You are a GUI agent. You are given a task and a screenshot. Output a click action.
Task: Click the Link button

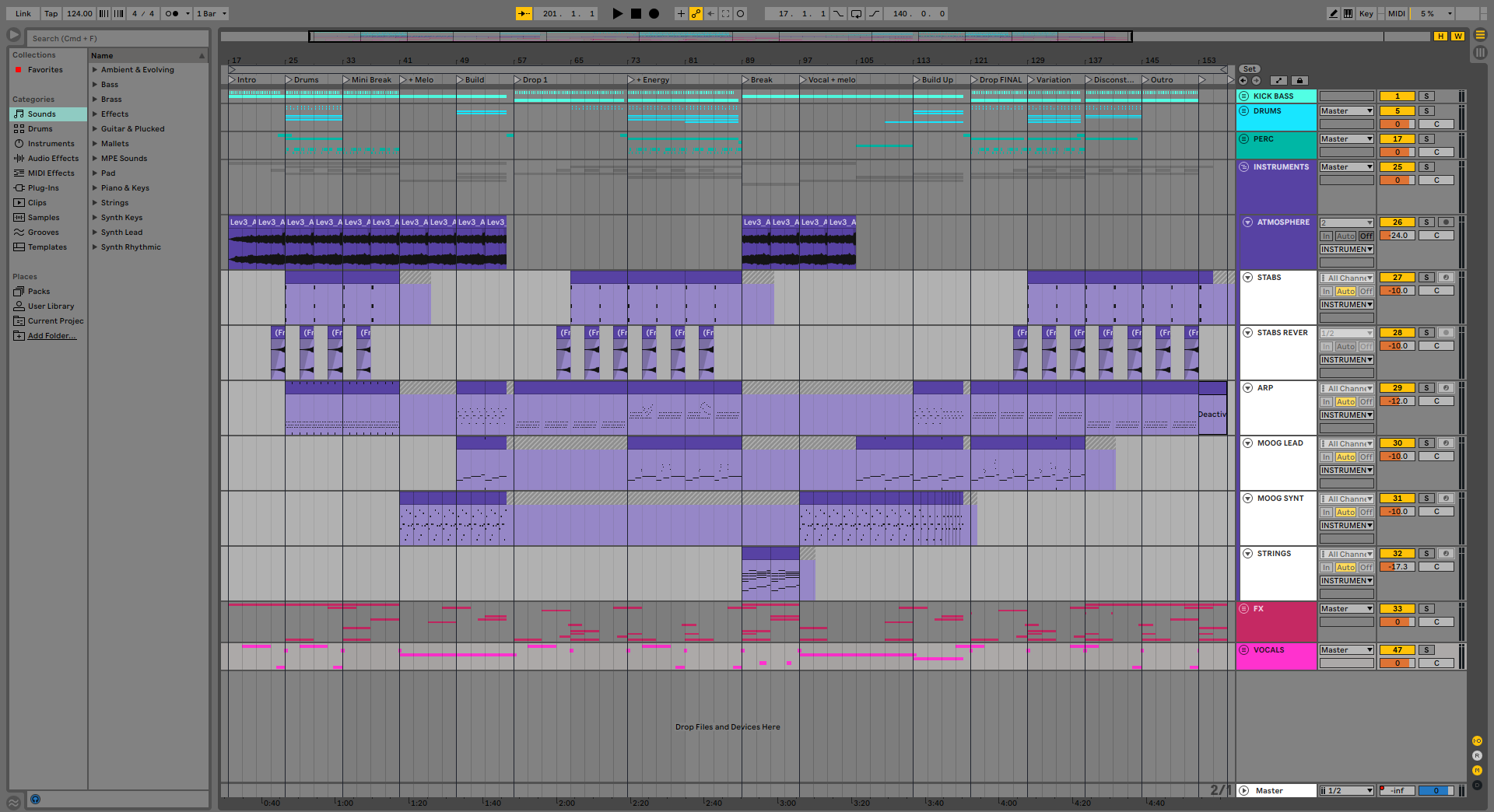pyautogui.click(x=23, y=13)
